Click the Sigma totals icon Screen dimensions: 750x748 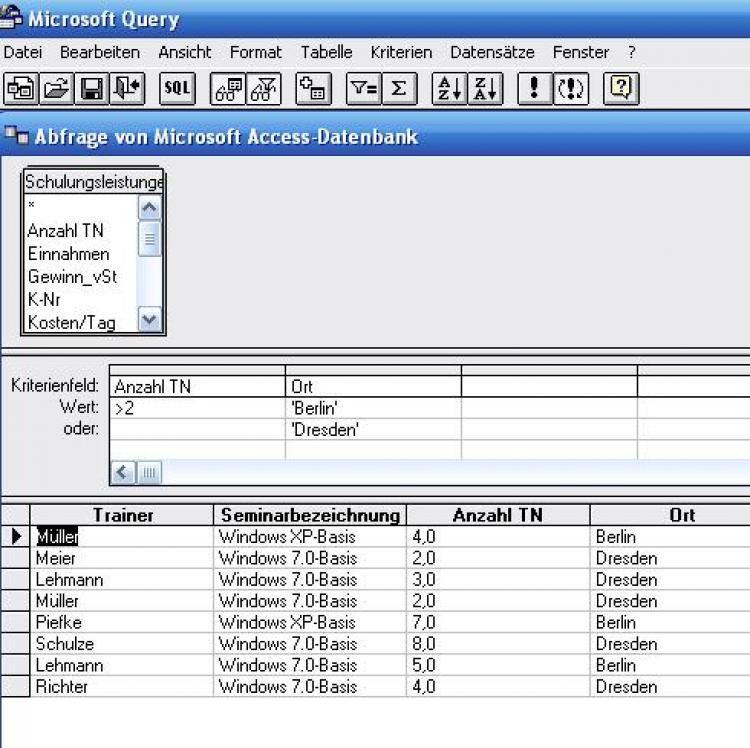398,88
